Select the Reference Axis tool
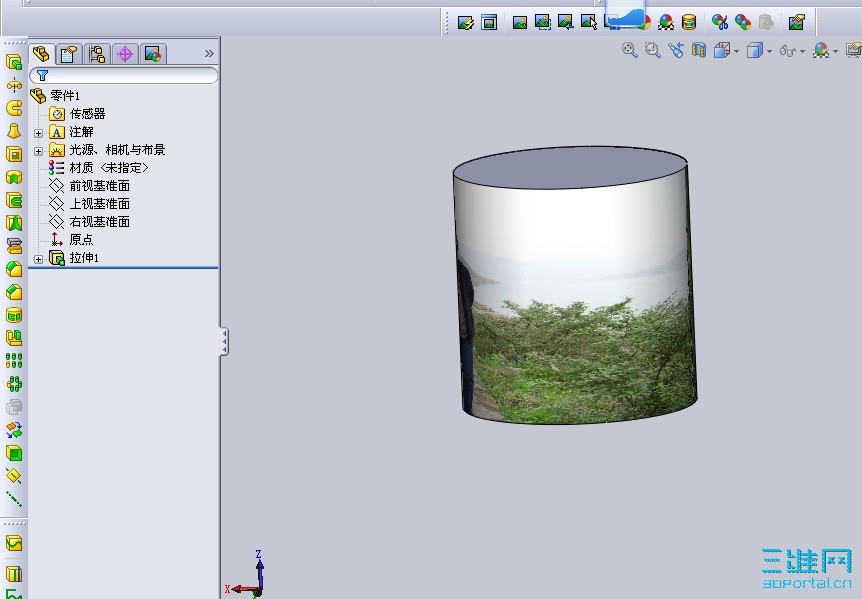The height and width of the screenshot is (599, 862). (x=14, y=498)
